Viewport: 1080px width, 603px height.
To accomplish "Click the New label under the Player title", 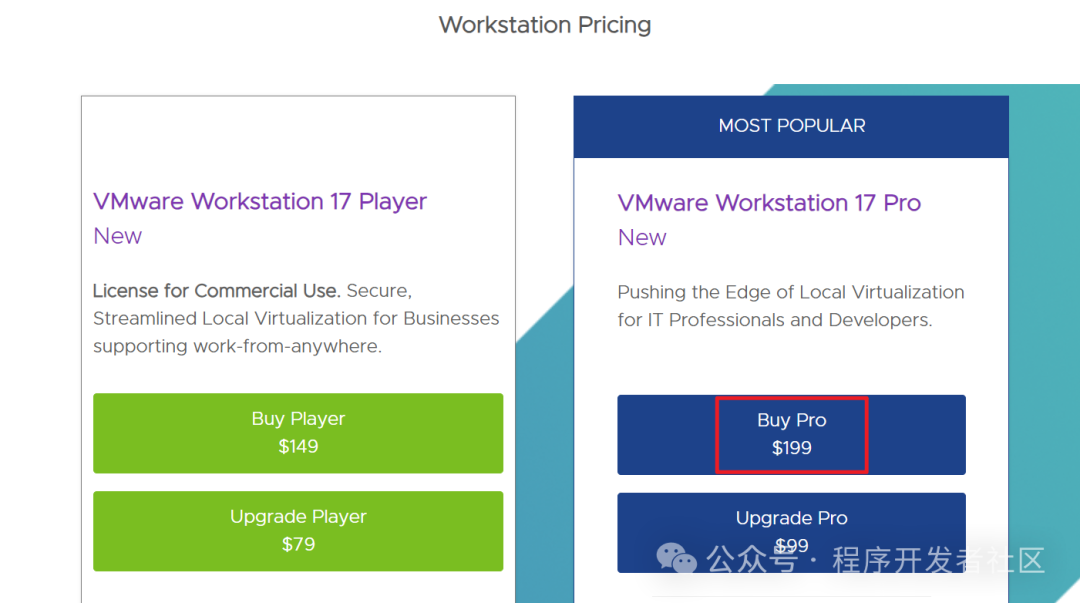I will pyautogui.click(x=118, y=236).
